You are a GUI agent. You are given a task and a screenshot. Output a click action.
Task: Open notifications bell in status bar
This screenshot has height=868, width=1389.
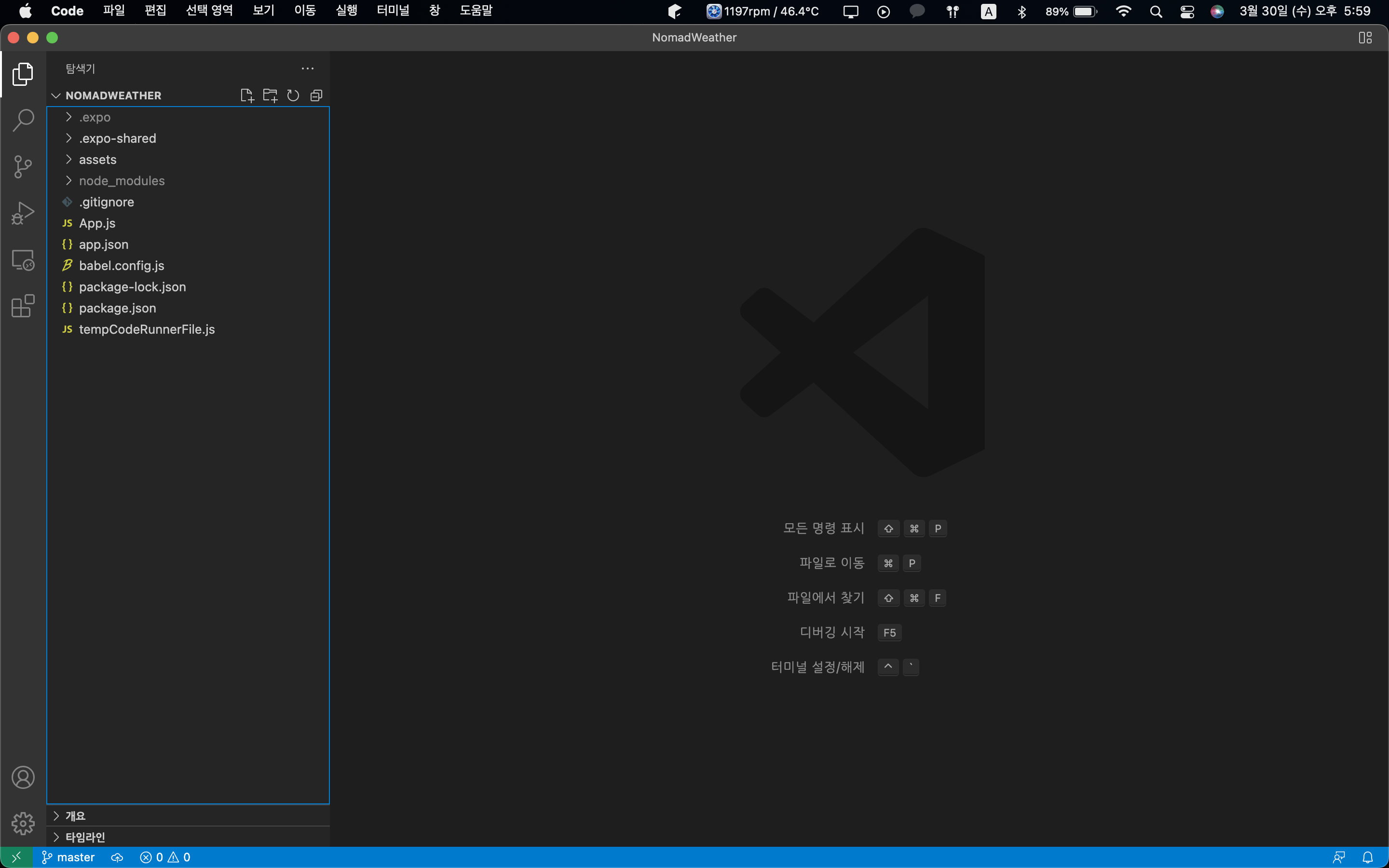1368,857
